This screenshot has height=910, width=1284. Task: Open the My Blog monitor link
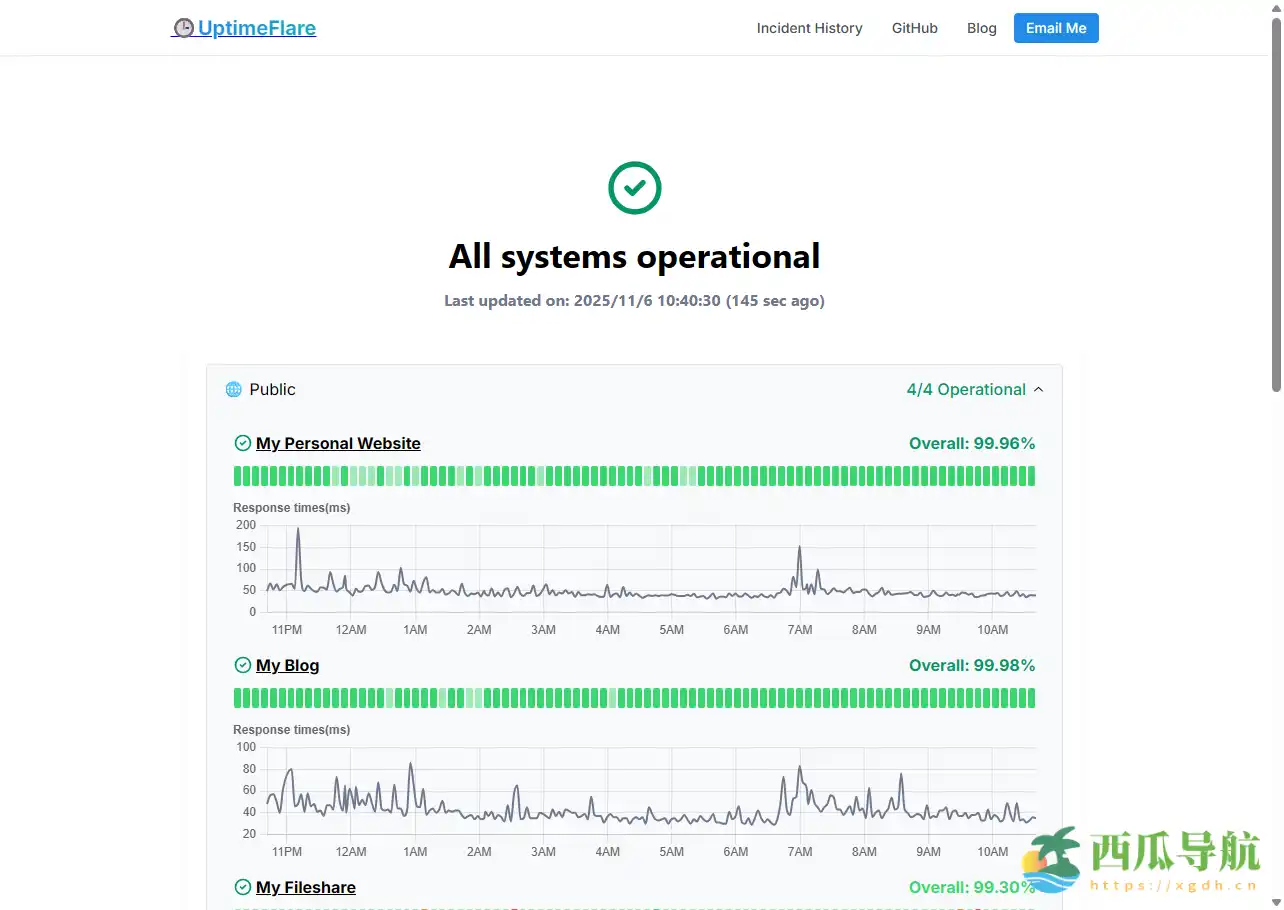287,666
